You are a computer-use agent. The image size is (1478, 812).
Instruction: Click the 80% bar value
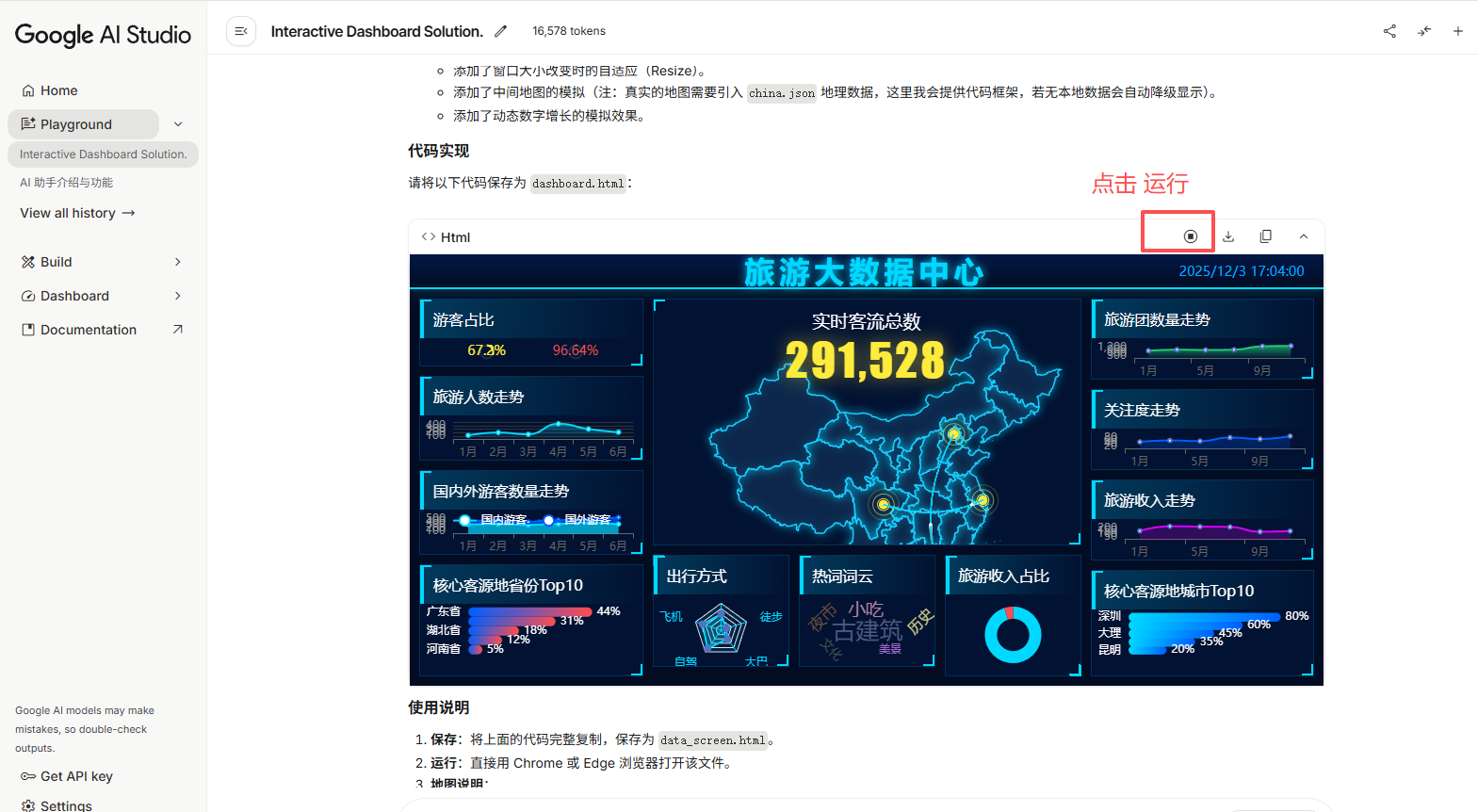pos(1297,616)
